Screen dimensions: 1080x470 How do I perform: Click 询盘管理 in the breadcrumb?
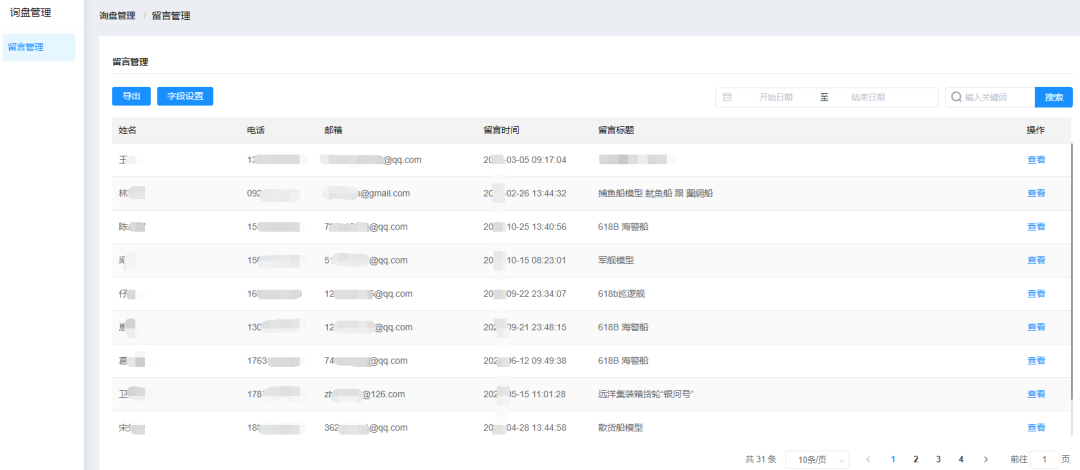[x=118, y=16]
